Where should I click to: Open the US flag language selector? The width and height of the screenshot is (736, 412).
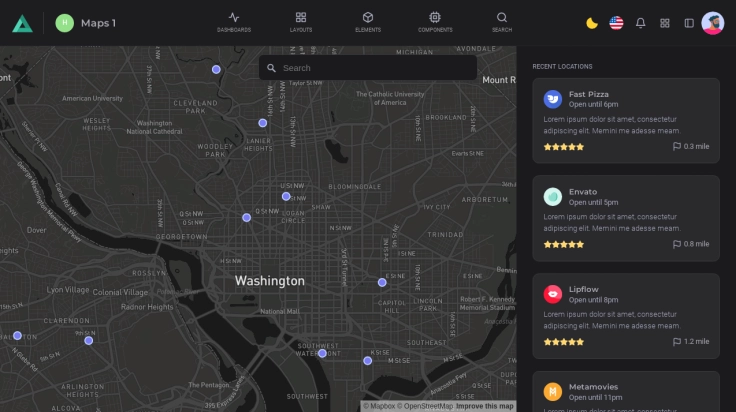616,23
